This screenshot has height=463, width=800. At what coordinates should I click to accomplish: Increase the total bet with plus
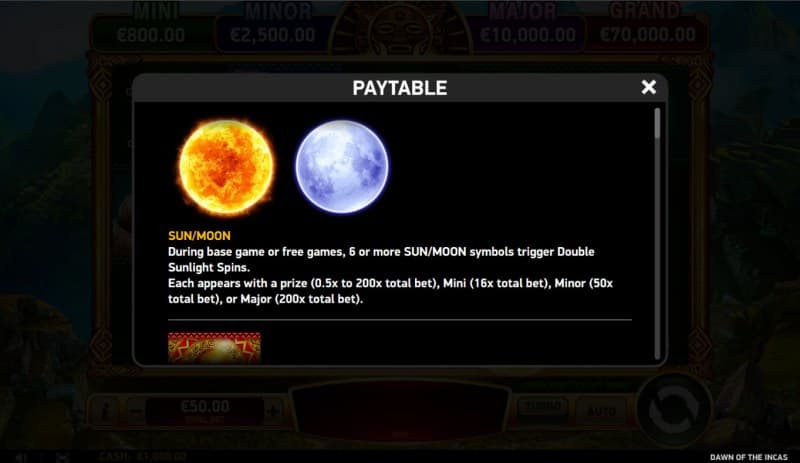pos(273,410)
